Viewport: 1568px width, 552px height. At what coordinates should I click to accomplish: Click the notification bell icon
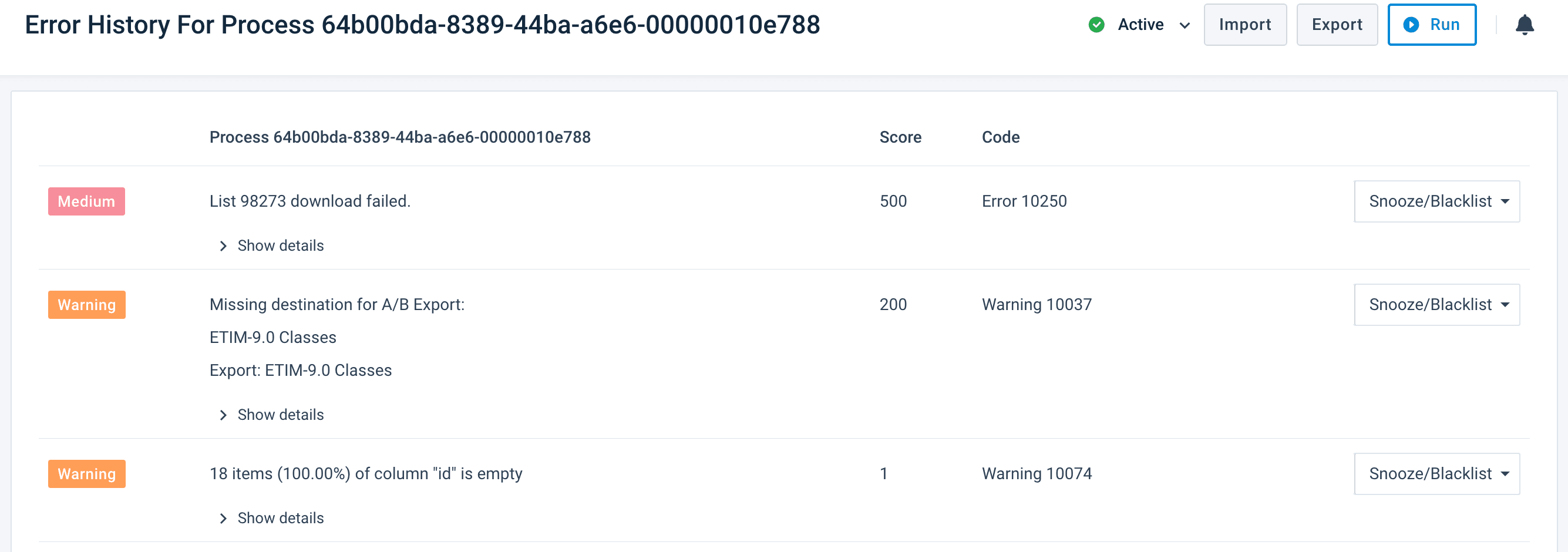coord(1525,24)
